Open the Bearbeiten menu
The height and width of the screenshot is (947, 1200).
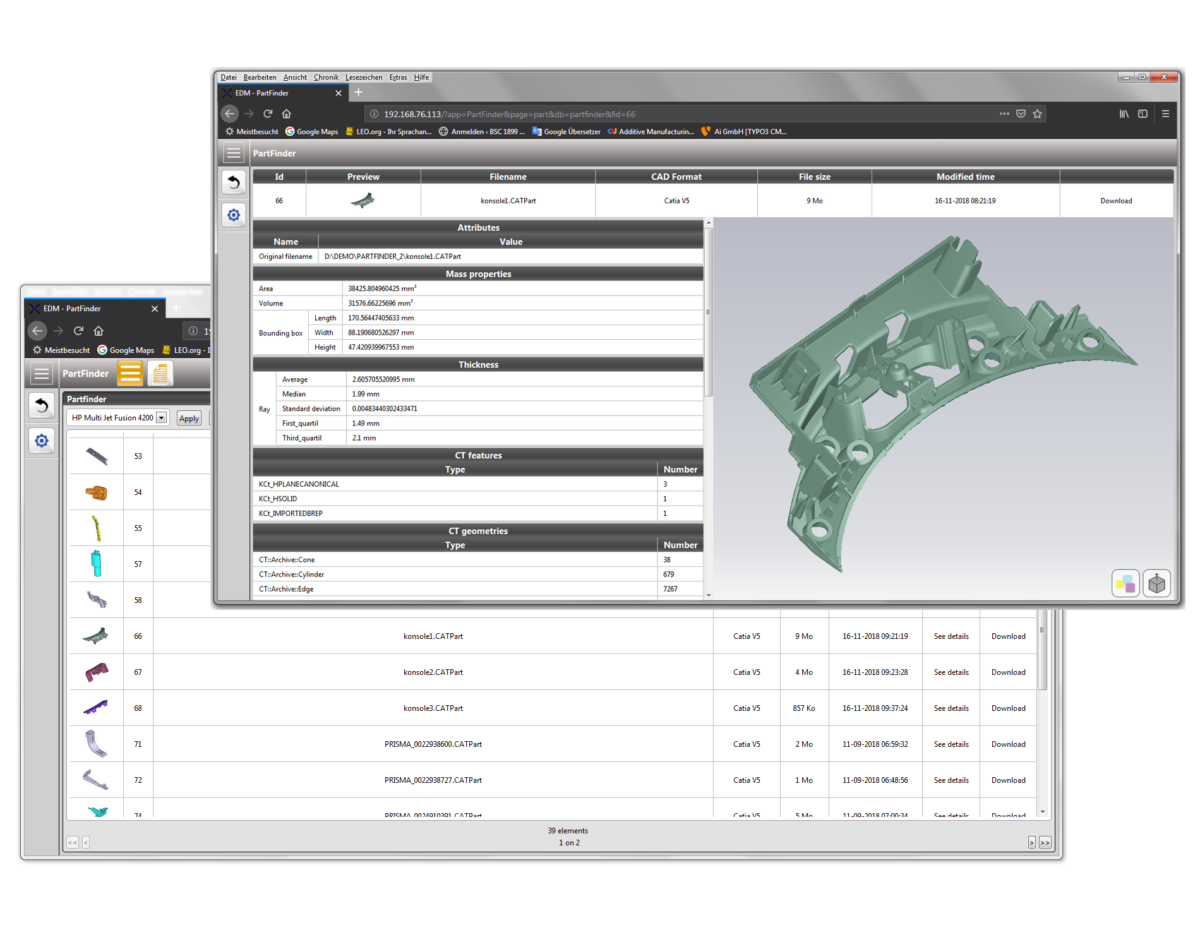coord(259,77)
